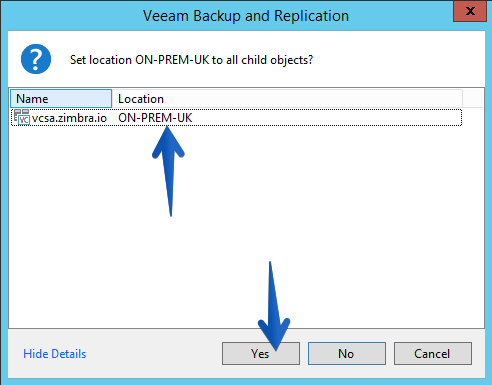The width and height of the screenshot is (492, 385).
Task: Click the empty footer space beside Hide Details
Action: coord(153,354)
